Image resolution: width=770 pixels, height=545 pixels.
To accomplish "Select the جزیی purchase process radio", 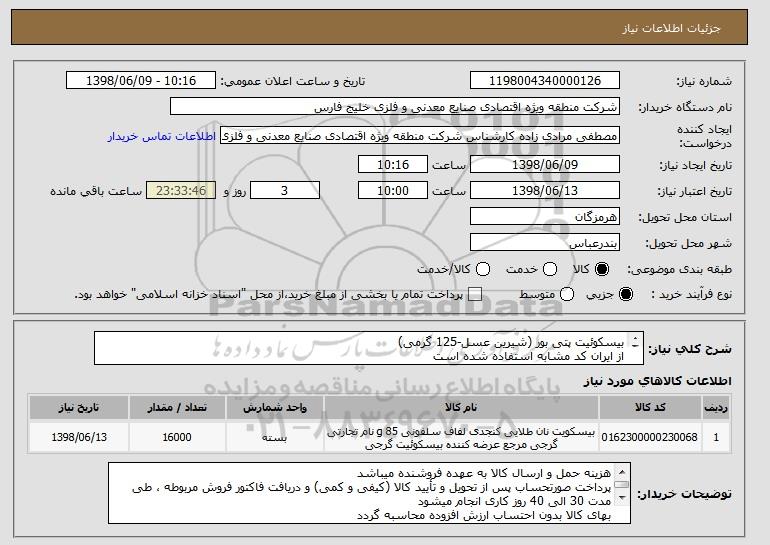I will (x=626, y=294).
